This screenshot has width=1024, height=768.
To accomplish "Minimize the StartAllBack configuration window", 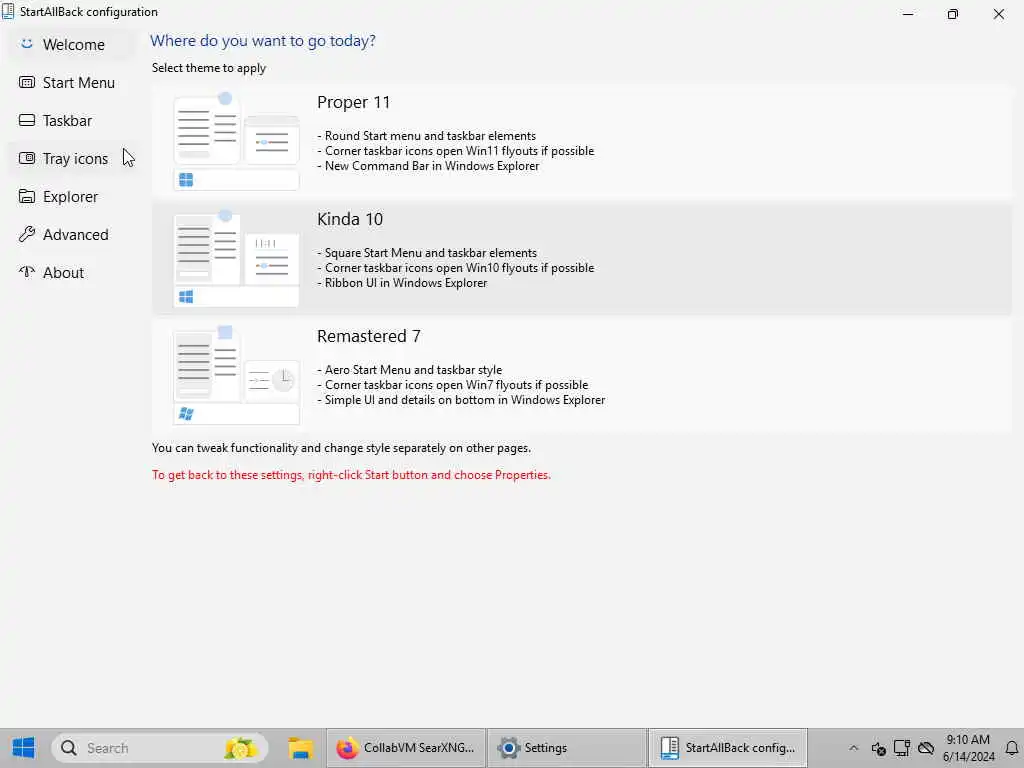I will point(908,14).
